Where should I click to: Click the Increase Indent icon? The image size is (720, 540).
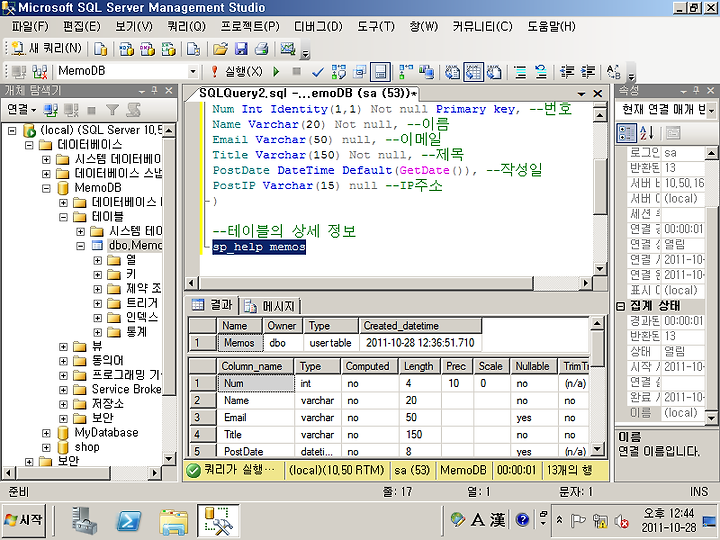(588, 72)
